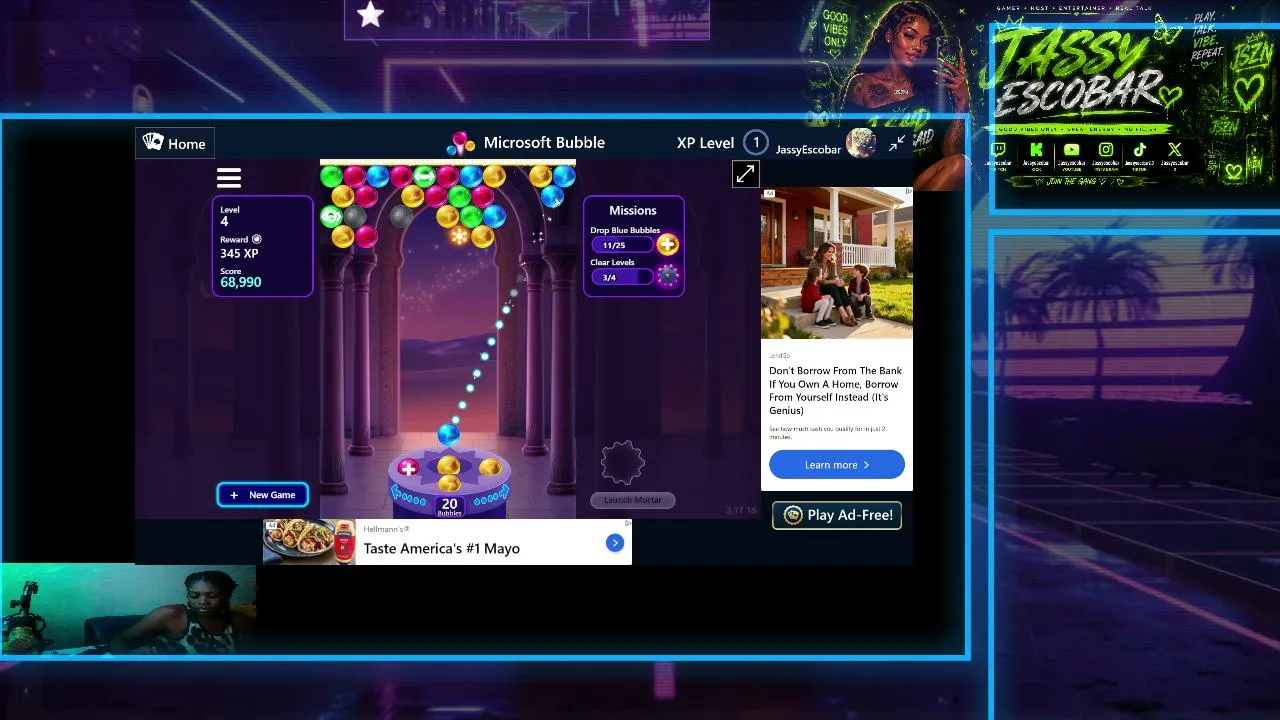Screen dimensions: 1280x720
Task: Click the blue arrow on the Hellmann's ad
Action: click(x=614, y=542)
